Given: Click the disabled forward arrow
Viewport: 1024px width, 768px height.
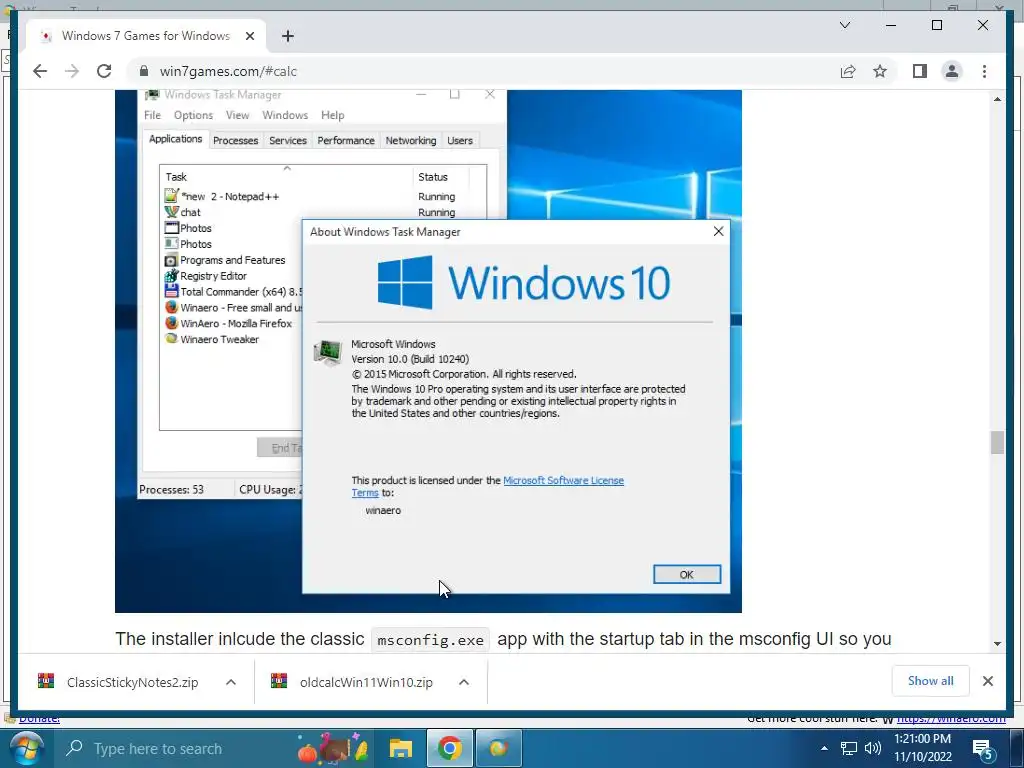Looking at the screenshot, I should (x=72, y=71).
